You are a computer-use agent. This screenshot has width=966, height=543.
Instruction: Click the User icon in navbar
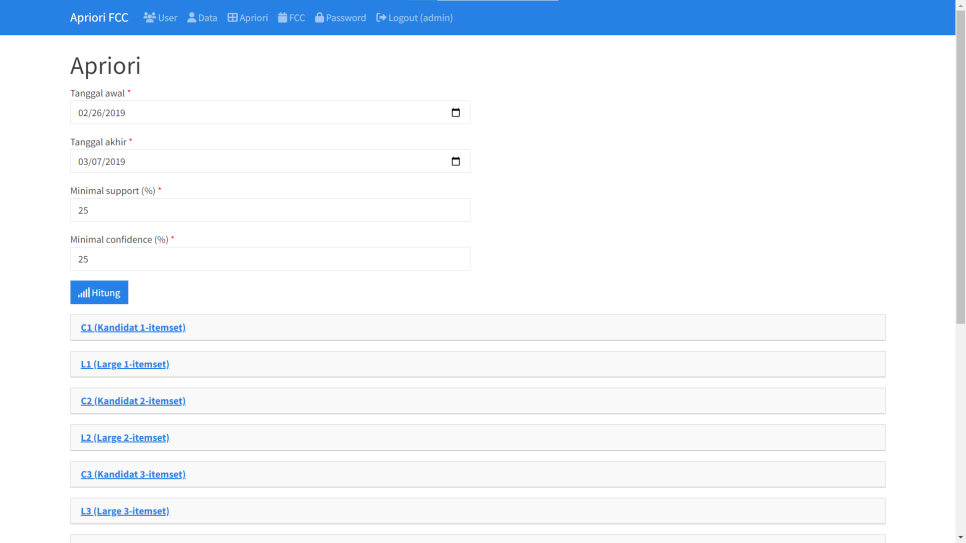pos(149,18)
